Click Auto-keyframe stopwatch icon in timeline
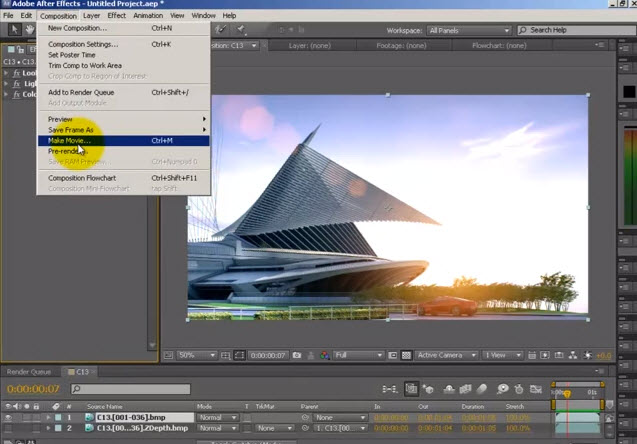This screenshot has height=444, width=637. tap(519, 389)
